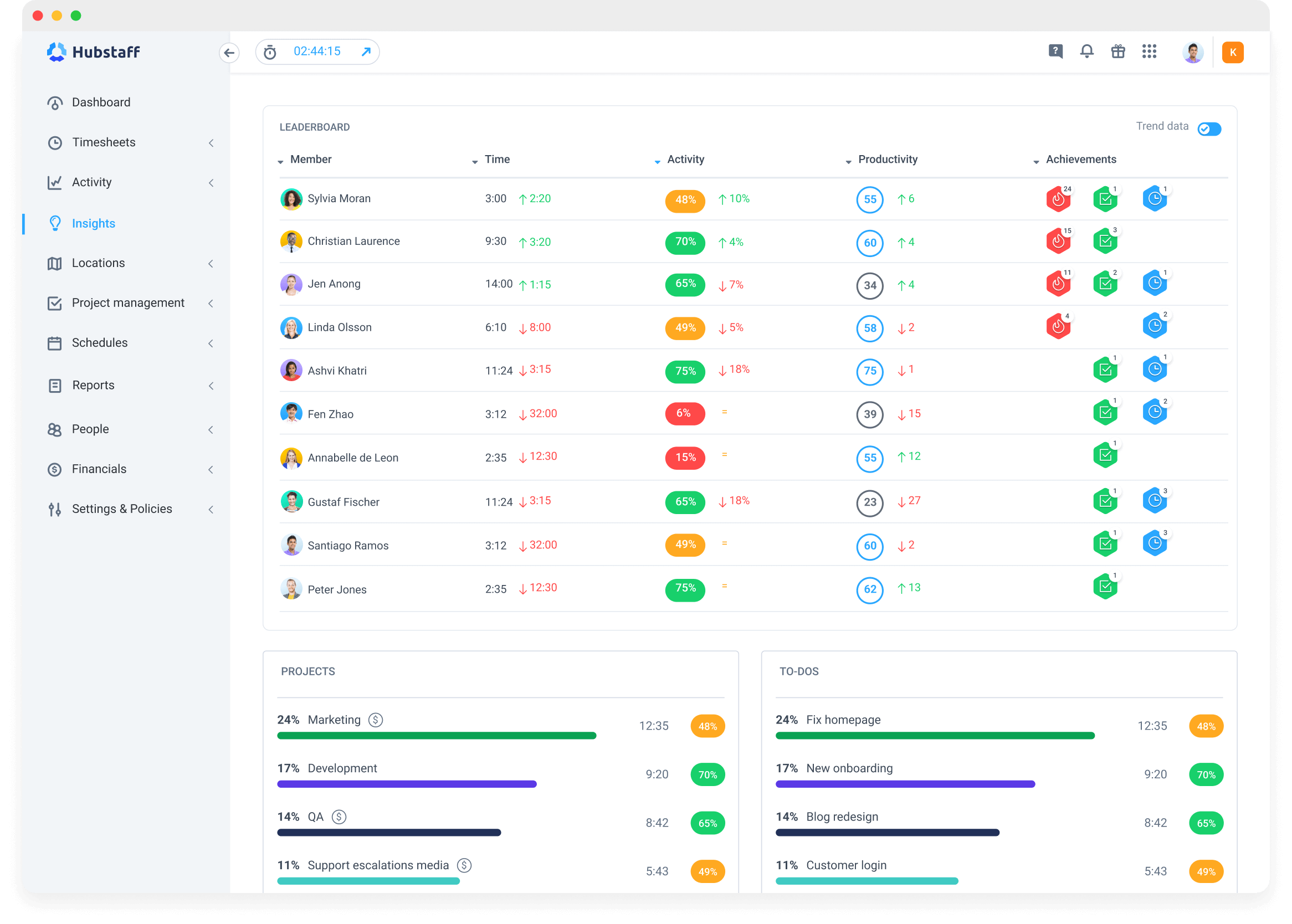
Task: Open the grid/apps menu icon
Action: pos(1149,53)
